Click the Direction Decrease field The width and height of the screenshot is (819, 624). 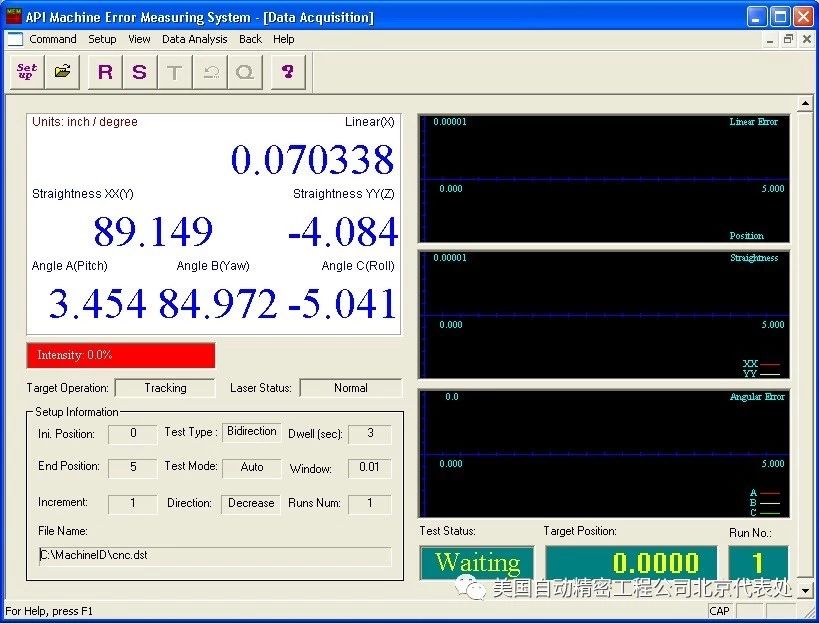251,503
